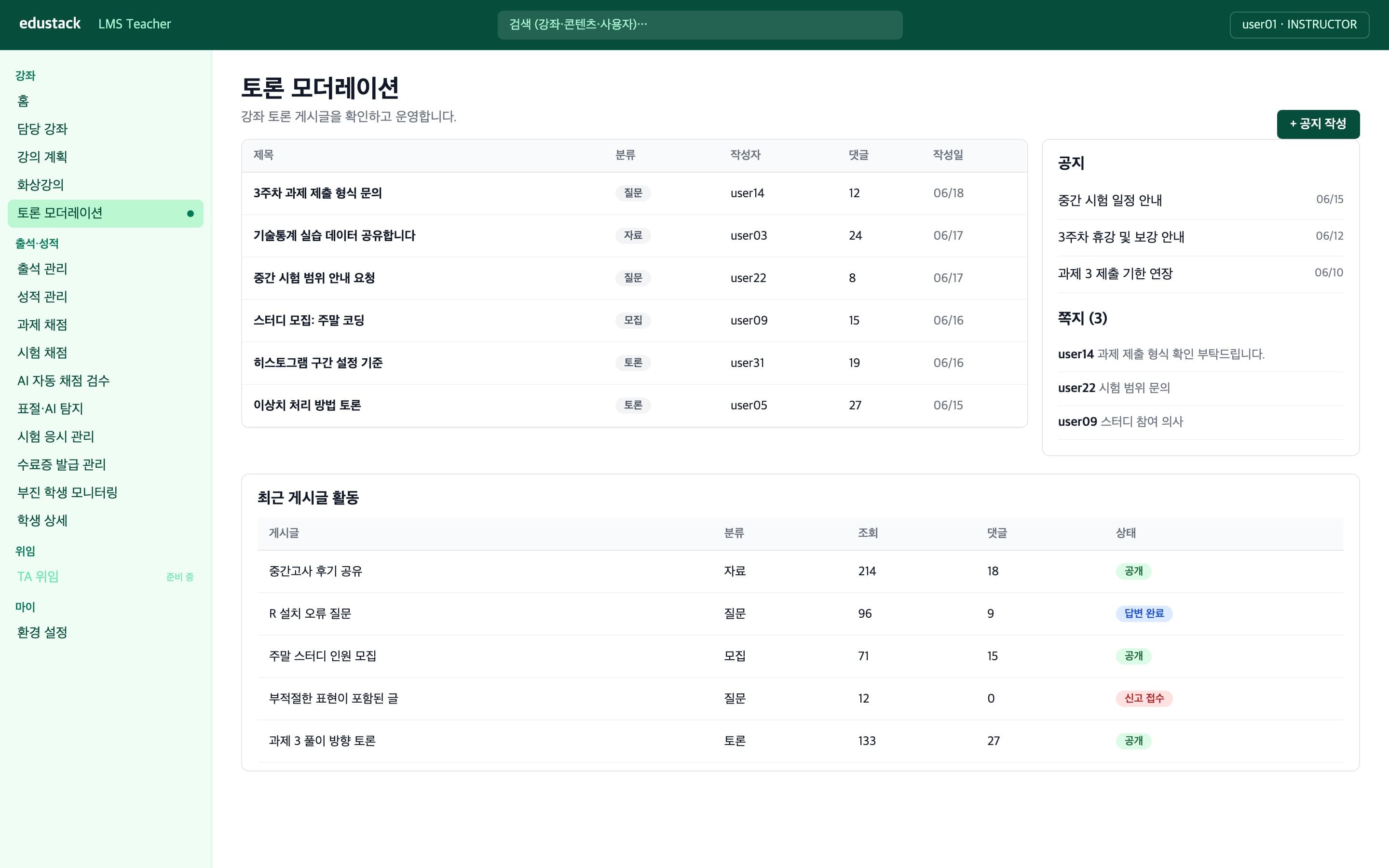Screen dimensions: 1389x868
Task: Click the 신고 접수 status badge
Action: point(1144,699)
